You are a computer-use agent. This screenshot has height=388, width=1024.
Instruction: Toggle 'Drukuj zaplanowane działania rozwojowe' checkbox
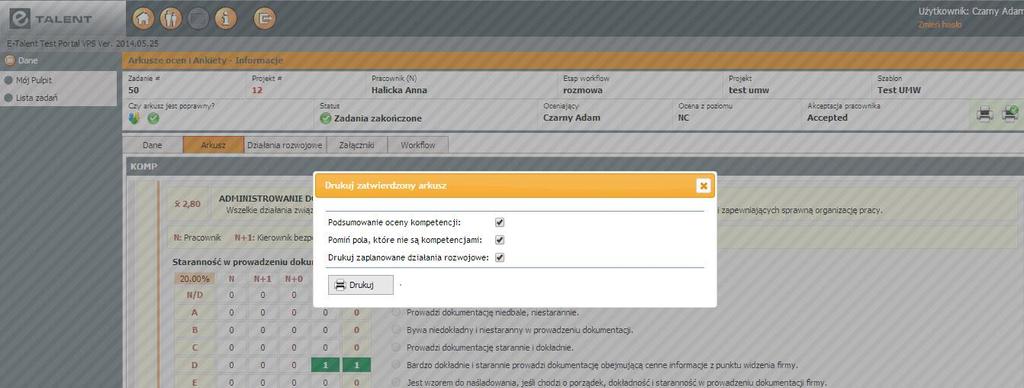(500, 257)
